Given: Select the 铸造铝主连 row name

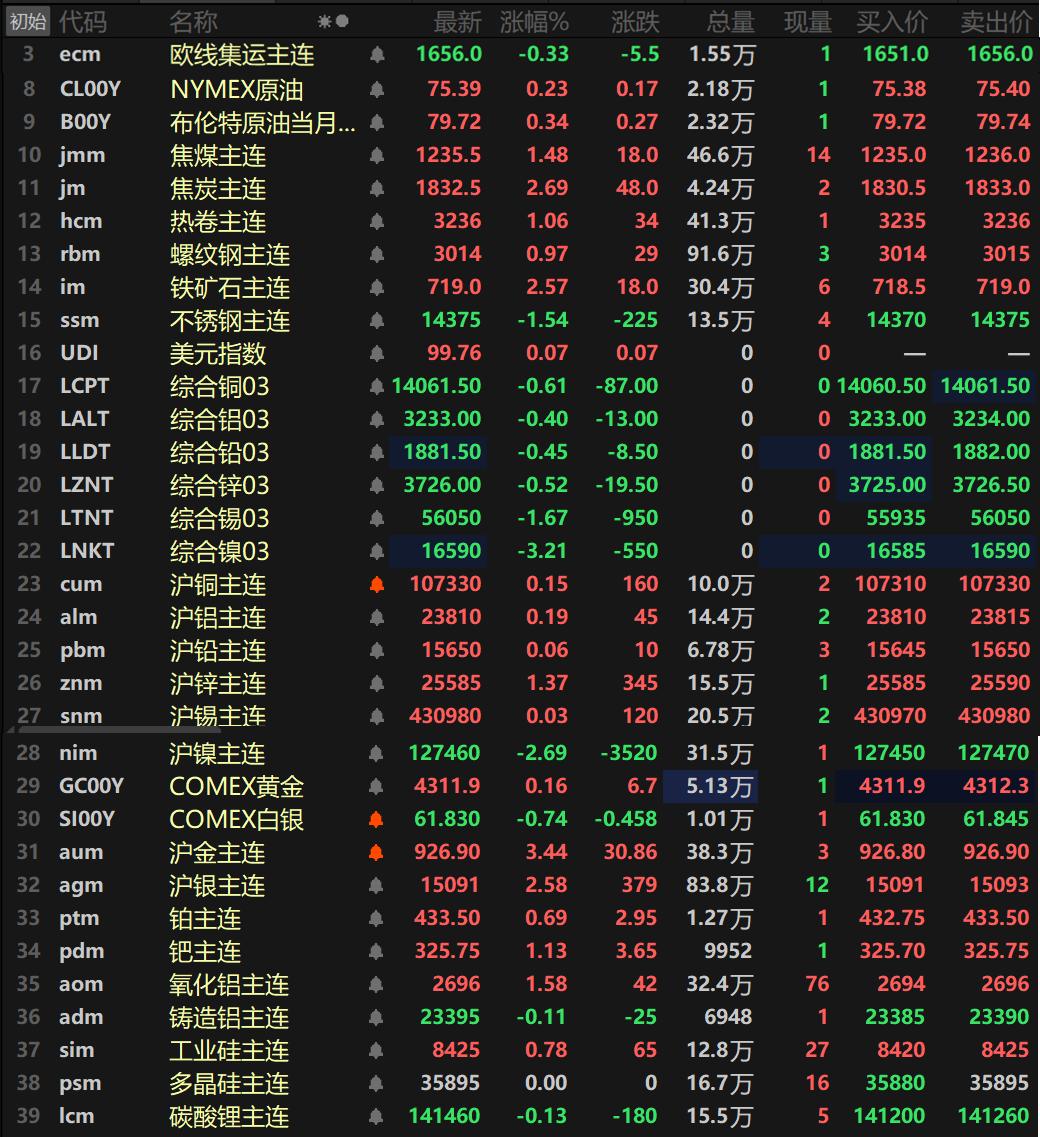Looking at the screenshot, I should click(x=229, y=1017).
